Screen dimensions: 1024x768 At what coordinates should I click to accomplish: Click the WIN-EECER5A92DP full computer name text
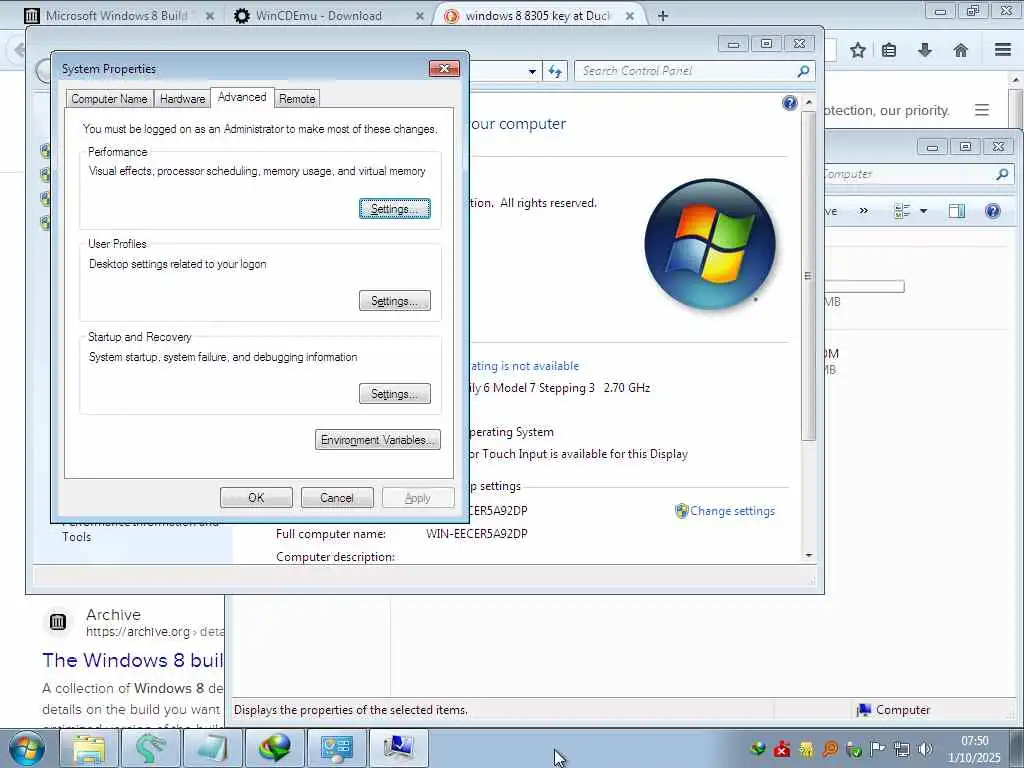coord(477,534)
